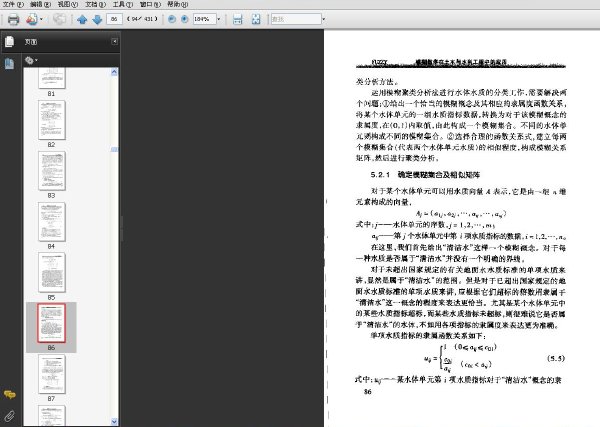Zoom in with the plus circle icon
The image size is (600, 427).
tap(184, 19)
